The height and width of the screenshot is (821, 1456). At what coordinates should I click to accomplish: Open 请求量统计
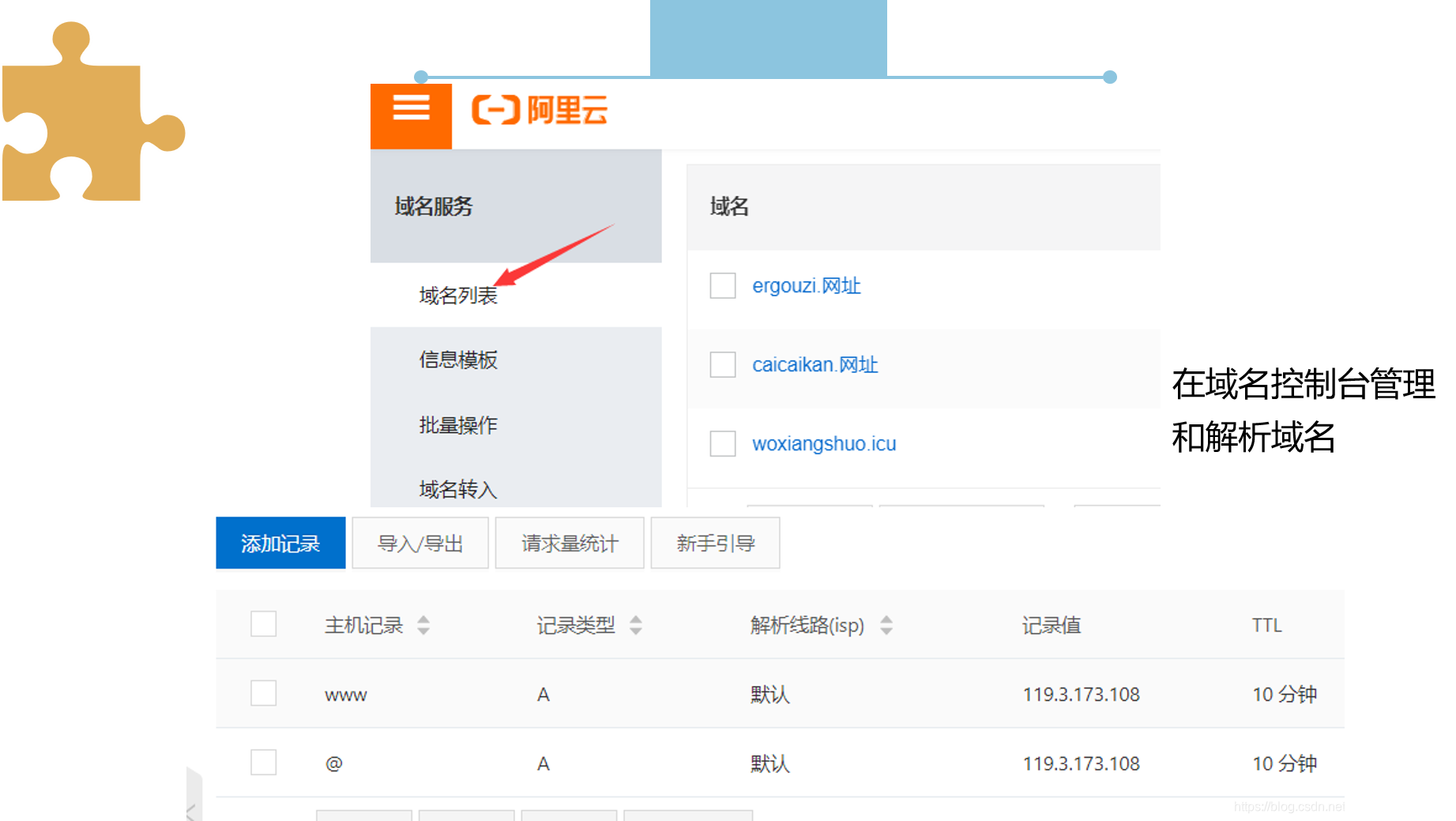(570, 543)
